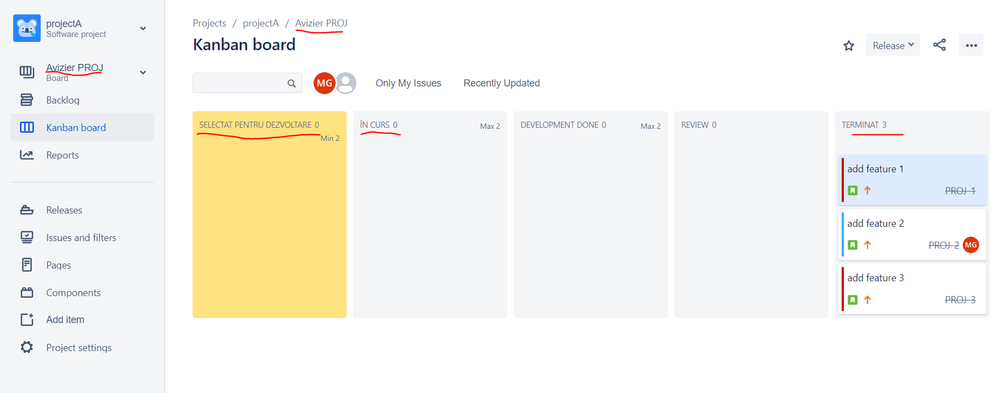Click the Kanban board sidebar icon
The width and height of the screenshot is (999, 393).
click(27, 127)
